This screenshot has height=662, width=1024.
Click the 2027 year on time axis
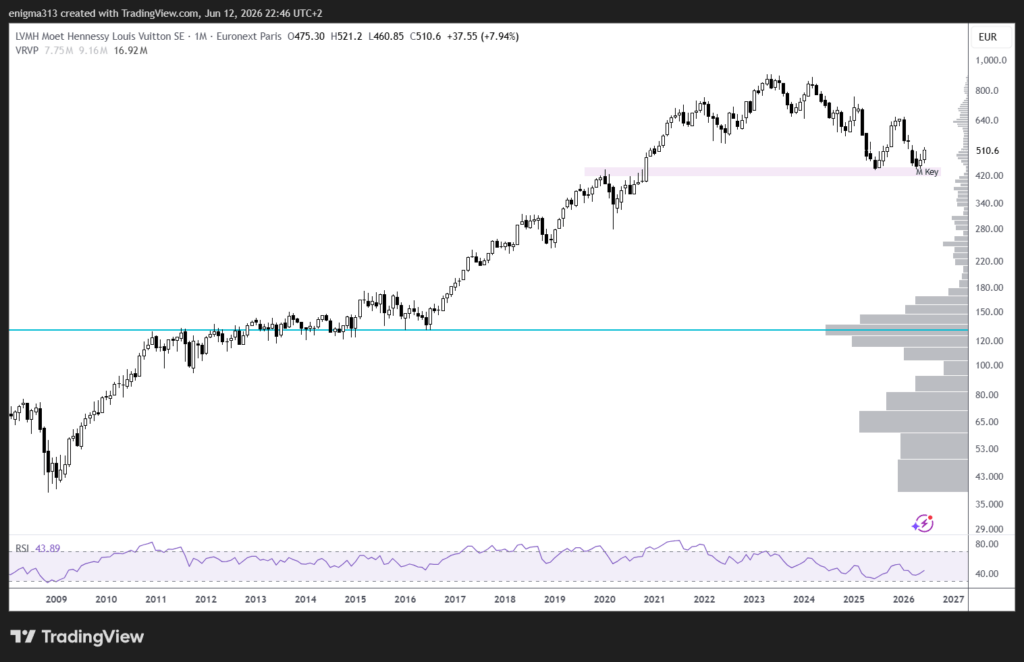coord(953,599)
